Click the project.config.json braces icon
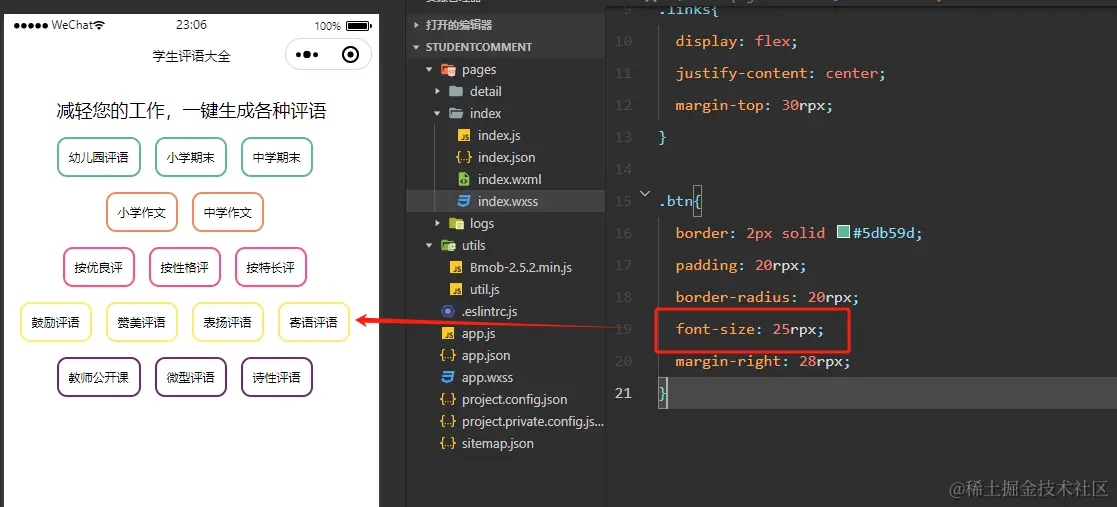The height and width of the screenshot is (507, 1117). [x=448, y=399]
